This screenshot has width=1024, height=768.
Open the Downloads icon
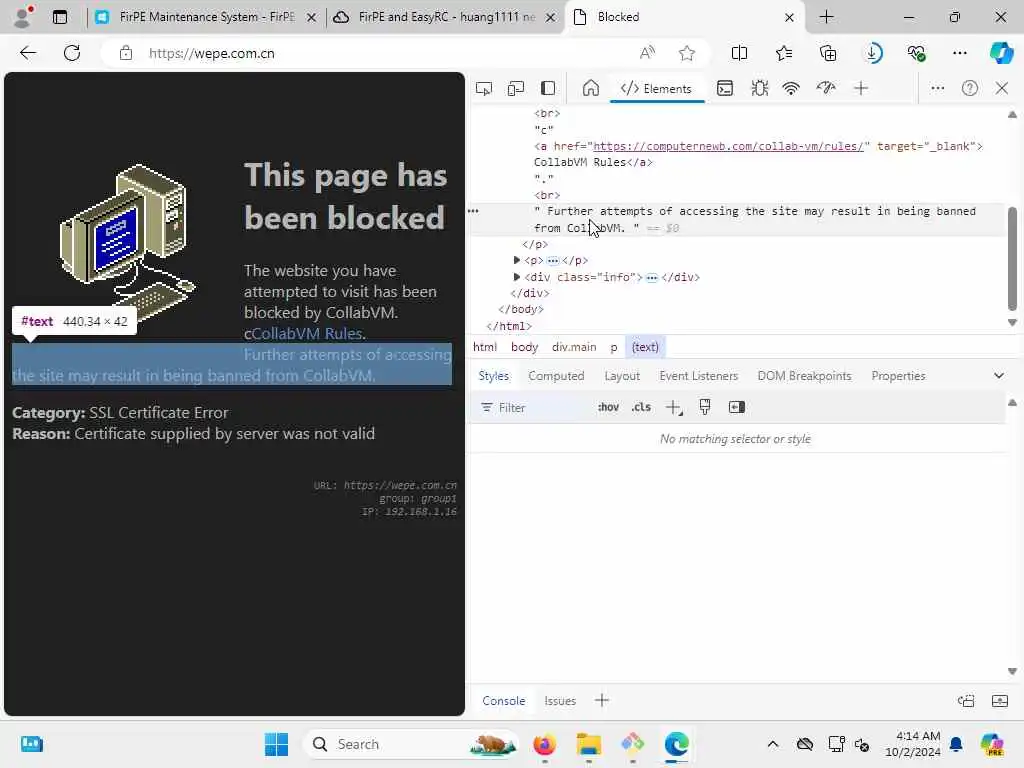point(872,53)
